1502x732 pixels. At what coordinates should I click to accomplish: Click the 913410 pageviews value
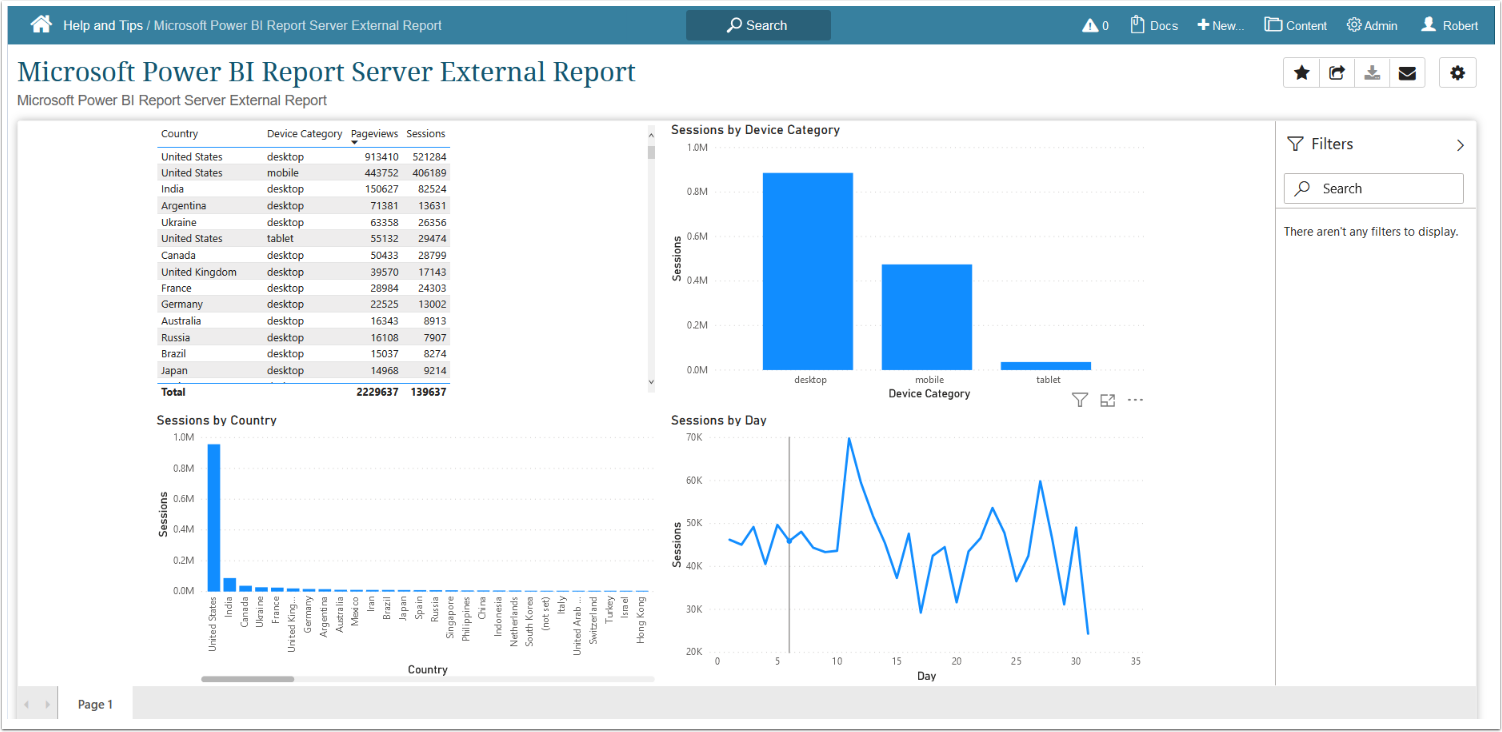pyautogui.click(x=381, y=157)
